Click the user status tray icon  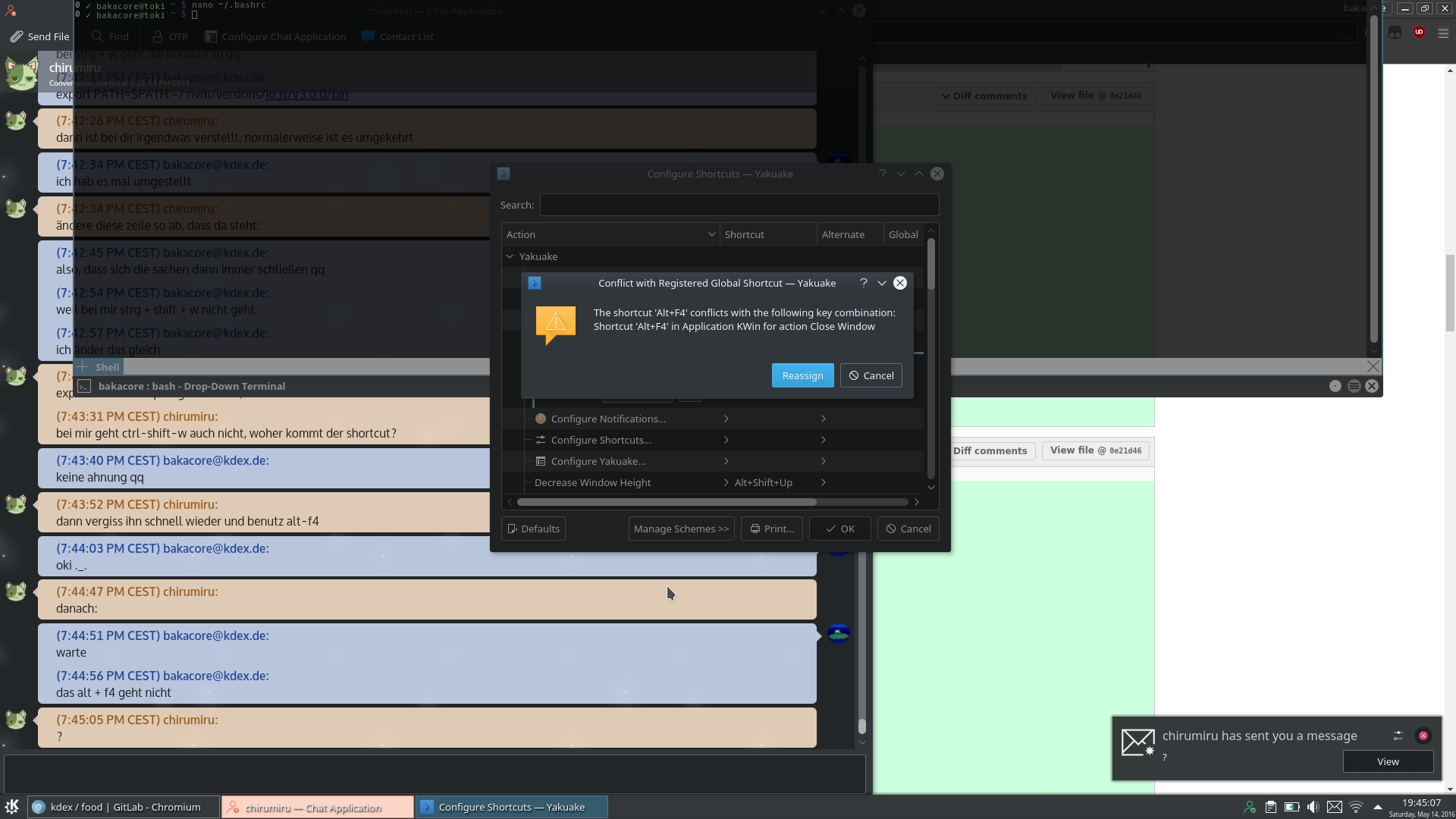coord(1250,807)
